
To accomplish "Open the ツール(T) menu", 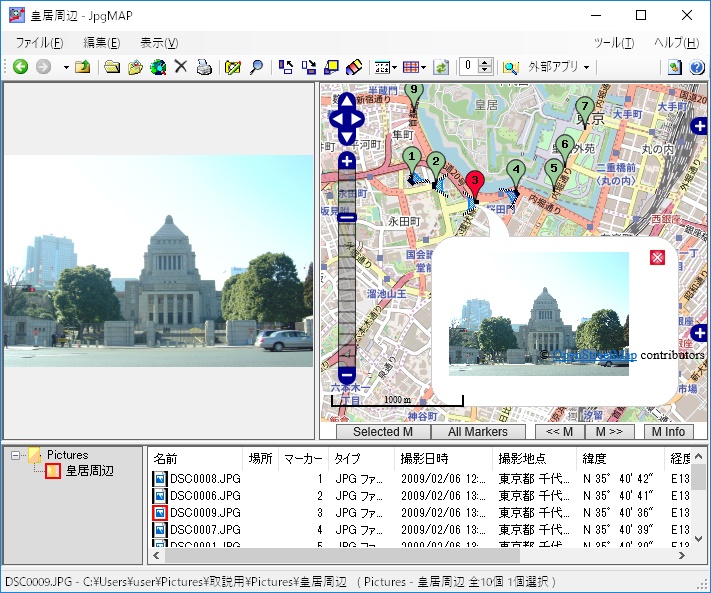I will [613, 43].
